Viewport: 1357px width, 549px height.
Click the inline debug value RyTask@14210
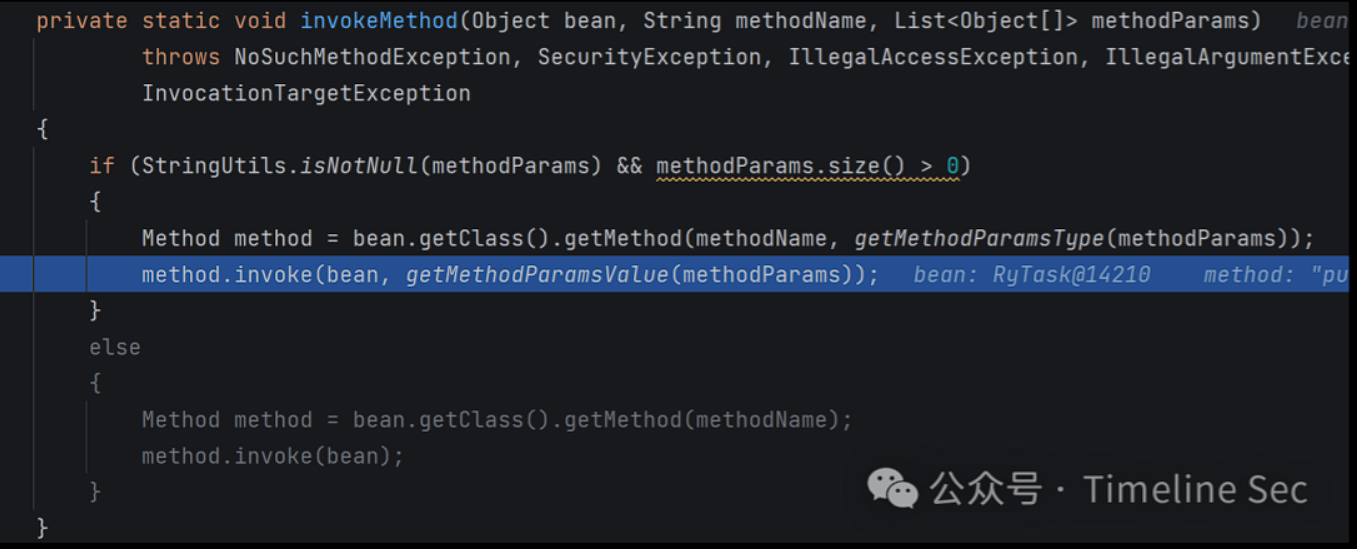[x=1071, y=275]
